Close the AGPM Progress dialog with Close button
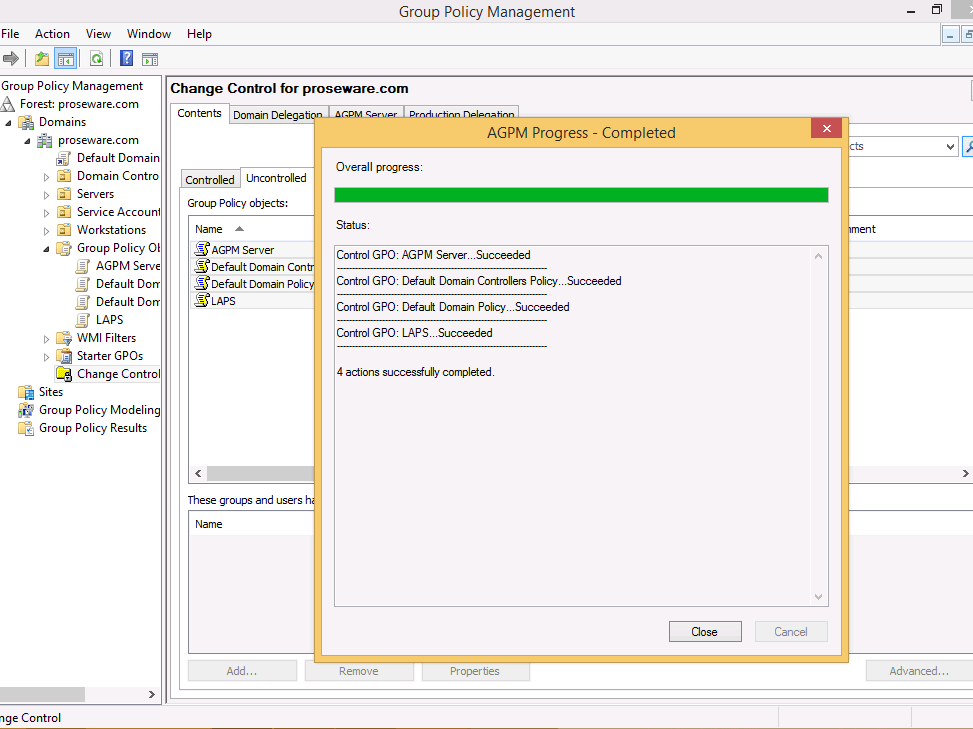The height and width of the screenshot is (729, 973). point(705,631)
